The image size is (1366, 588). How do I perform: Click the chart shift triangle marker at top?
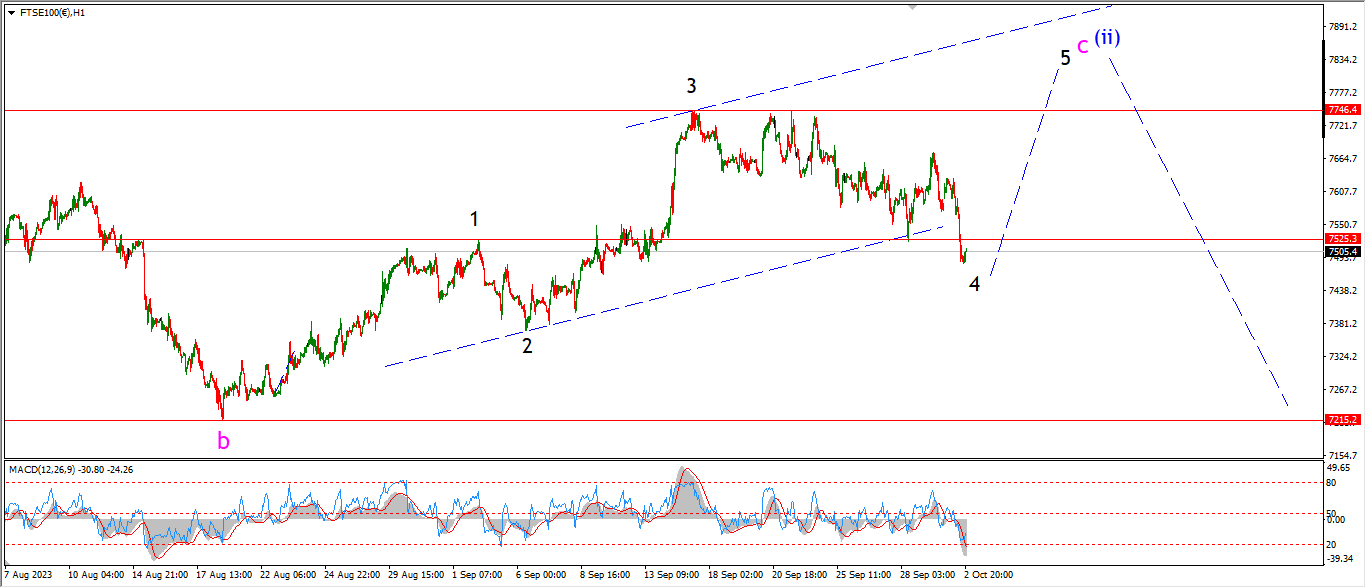pos(911,6)
